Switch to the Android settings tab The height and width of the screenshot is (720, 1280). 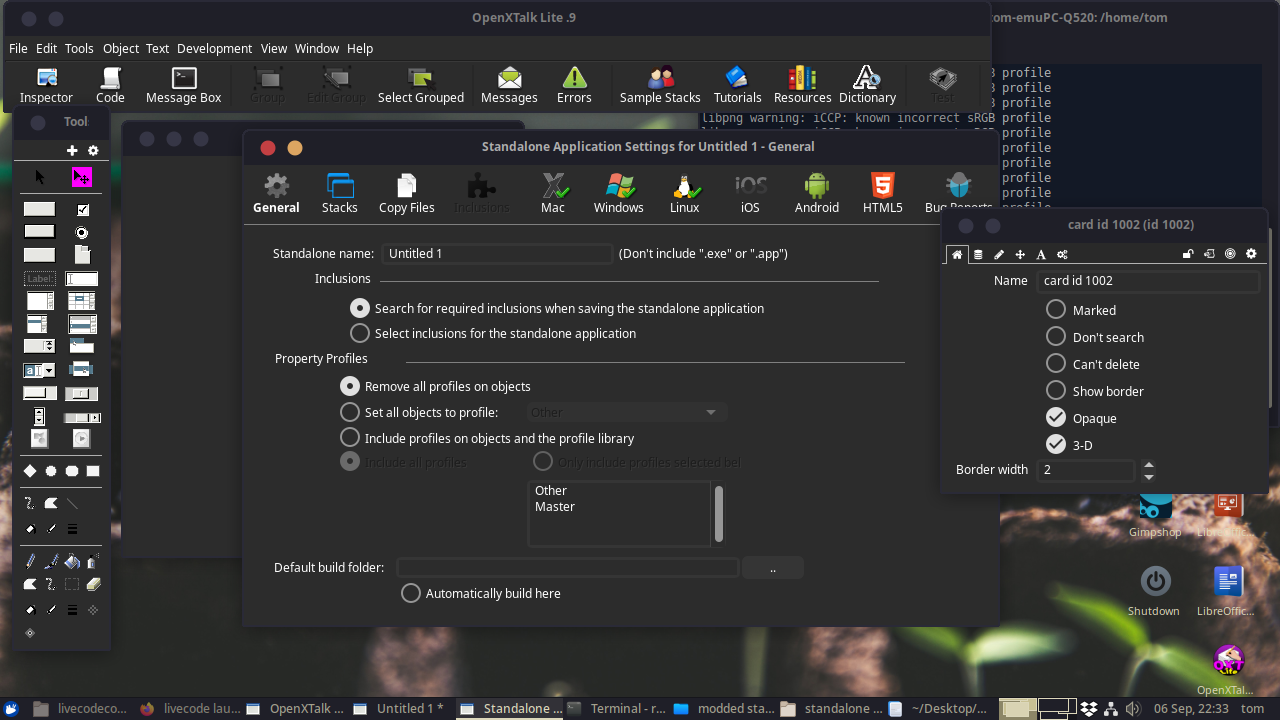click(817, 193)
